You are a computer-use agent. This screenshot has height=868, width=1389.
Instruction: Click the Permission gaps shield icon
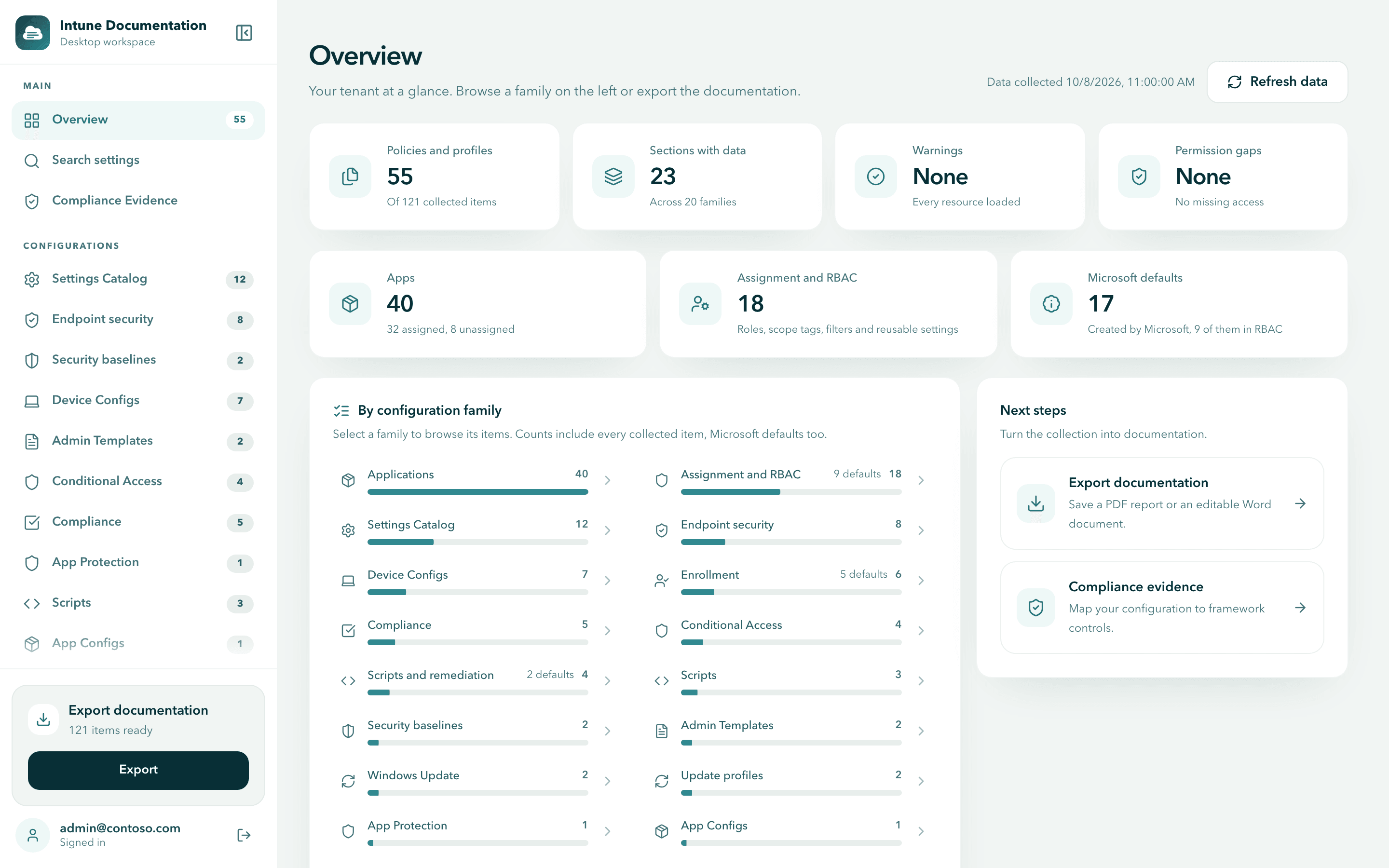(1139, 176)
